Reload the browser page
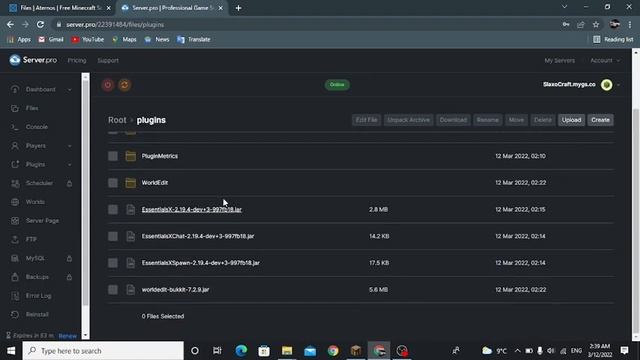 click(x=40, y=24)
